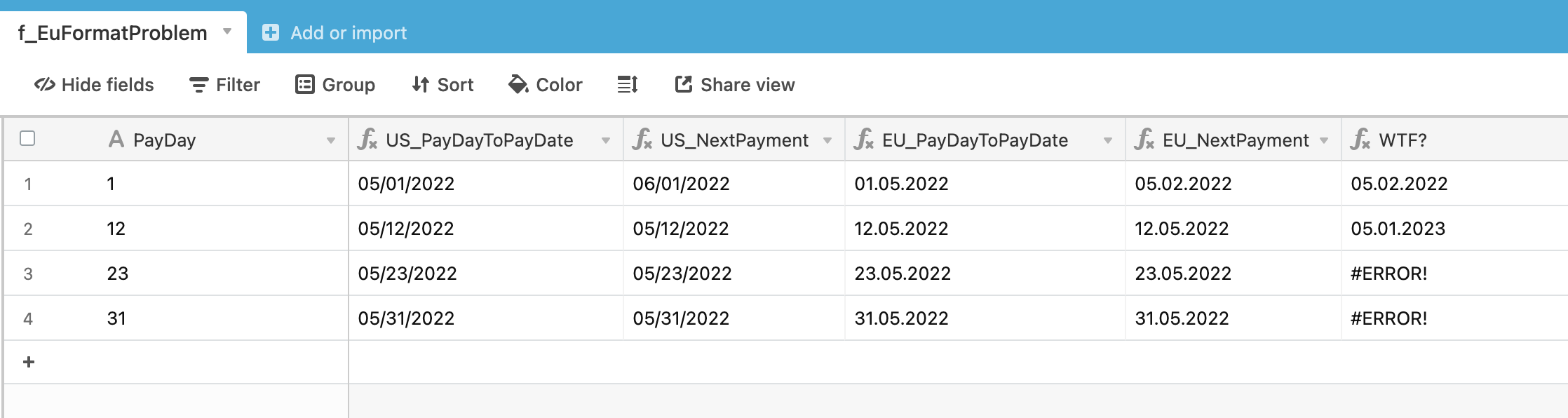1568x418 pixels.
Task: Select US_PayDayToPayDate cell 05/01/2022
Action: tap(486, 183)
